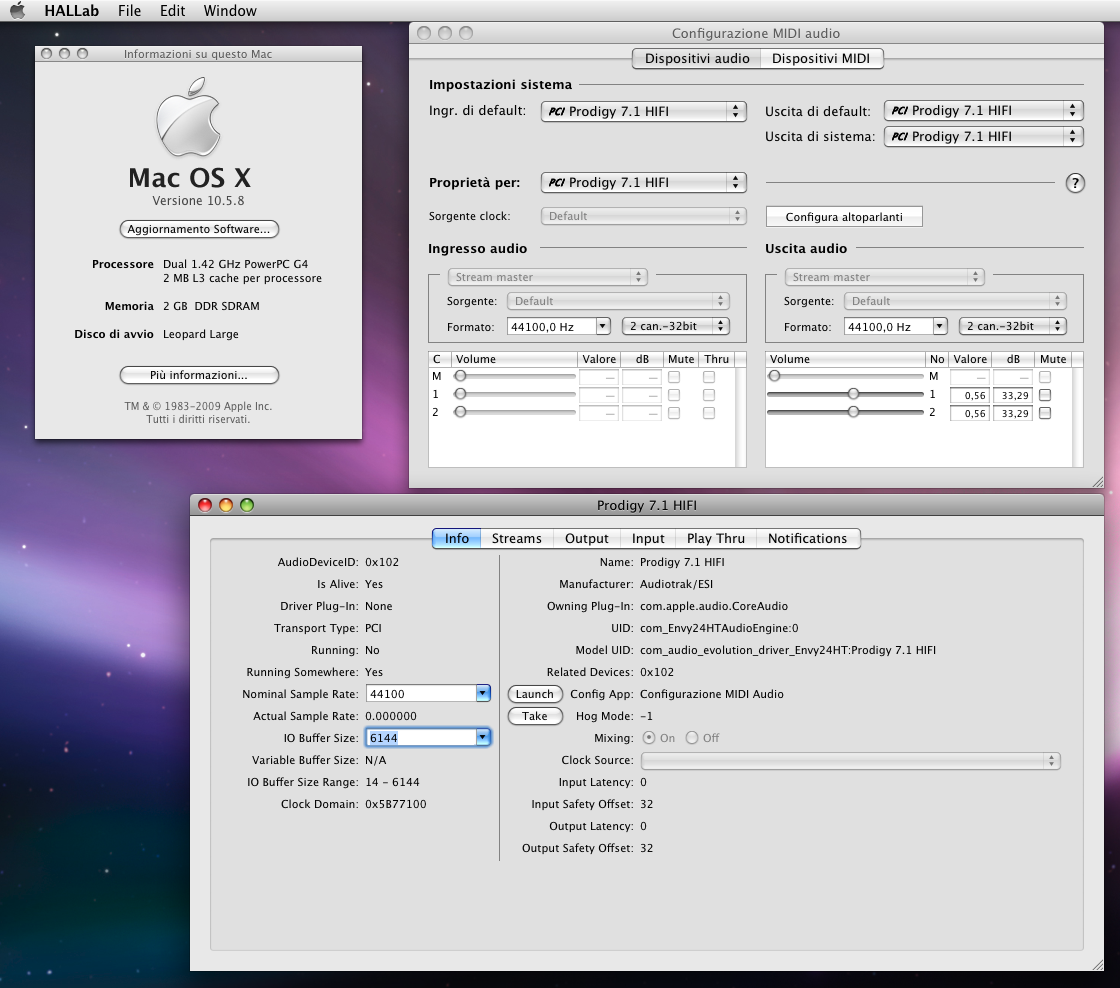The width and height of the screenshot is (1120, 988).
Task: Click the Manufacturer value "Audiotrak/ESI"
Action: pos(676,584)
